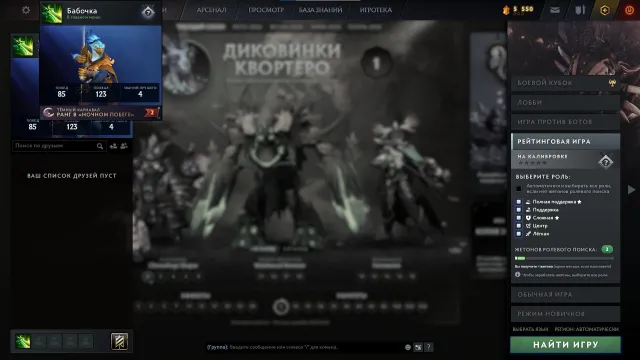The width and height of the screenshot is (640, 360).
Task: Click the Диковинки Квортеро promo banner
Action: click(282, 59)
